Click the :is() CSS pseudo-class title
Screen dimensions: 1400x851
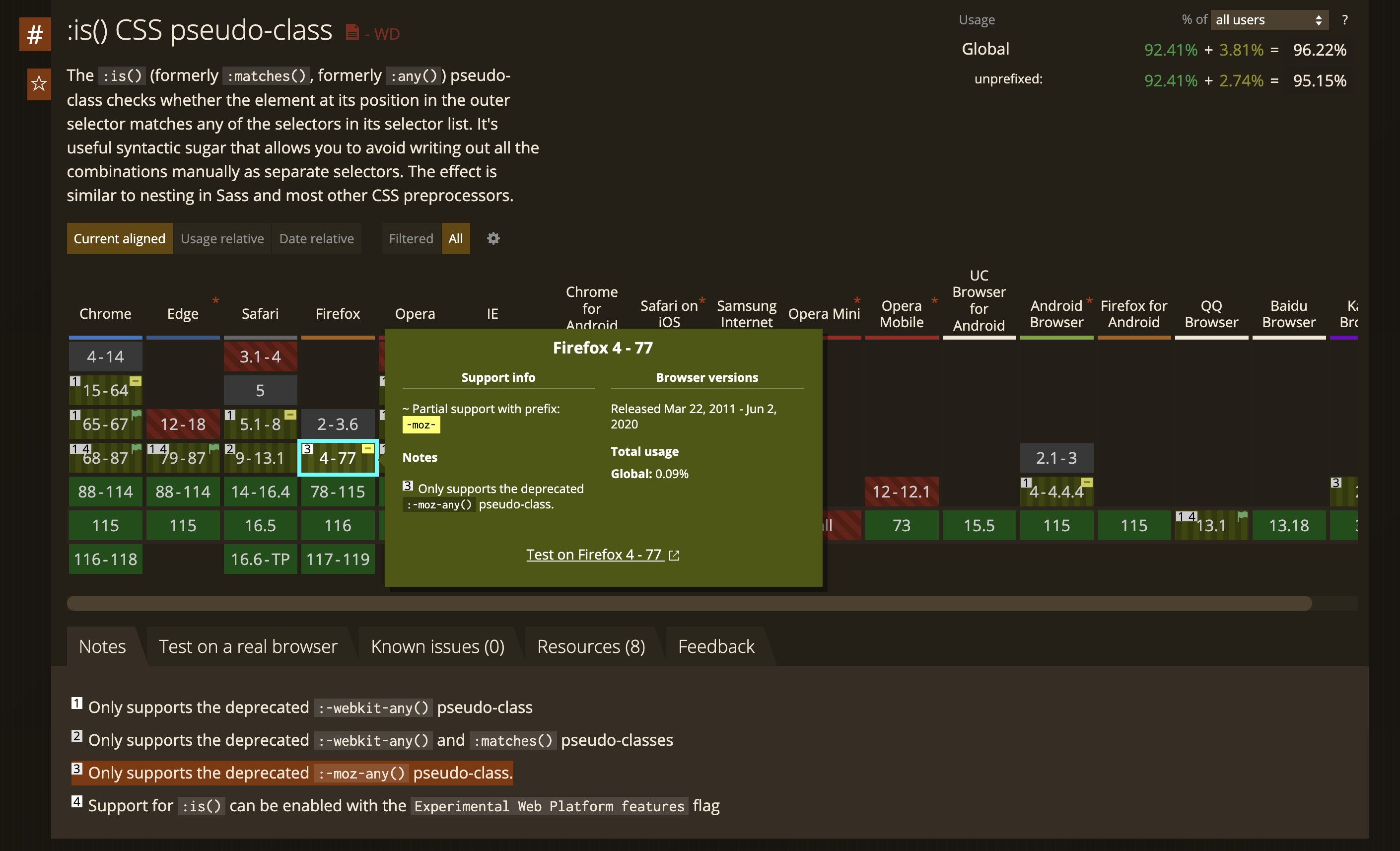click(200, 29)
